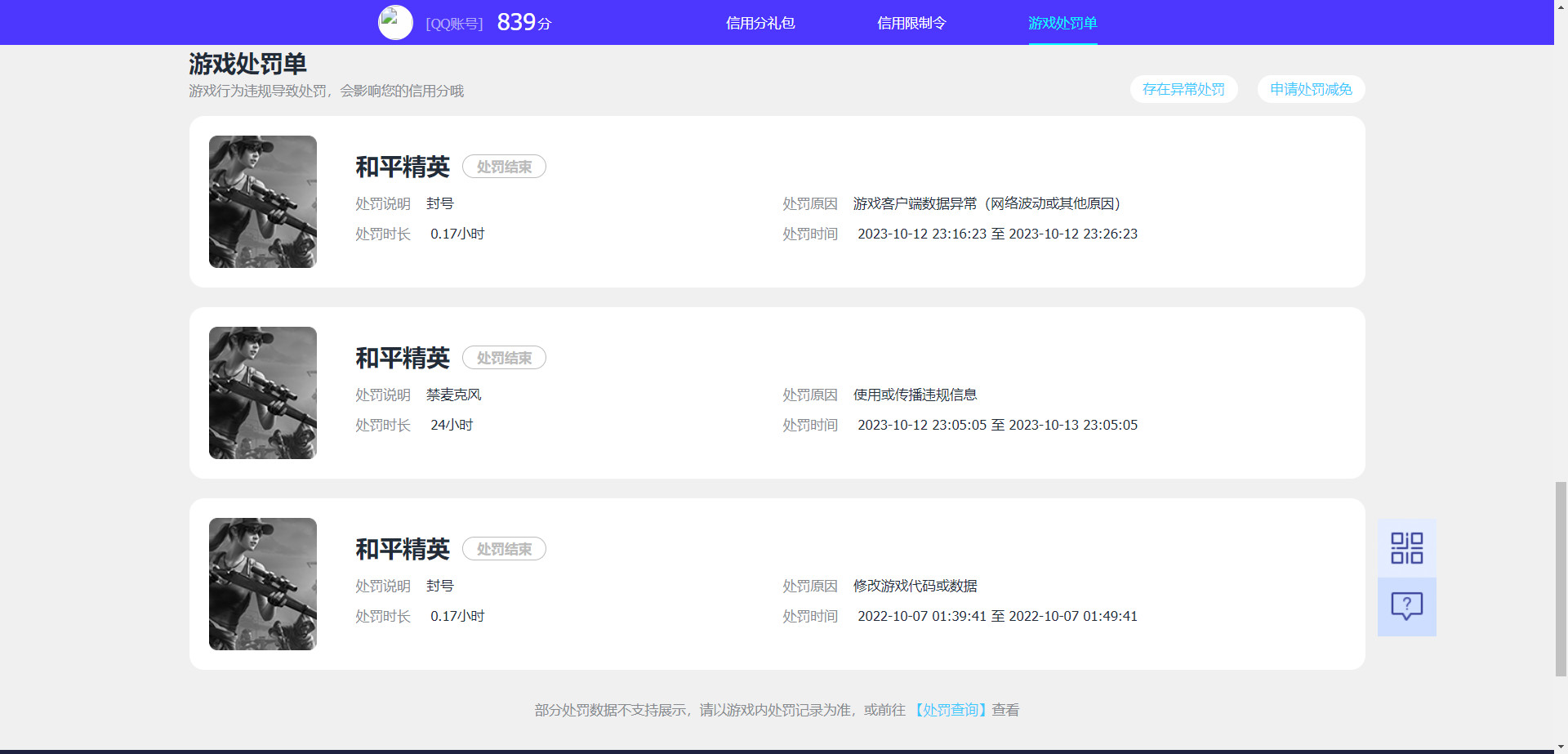Click time range 2023-10-12 23:16:23 至 23:26:23
This screenshot has width=1568, height=754.
tap(997, 234)
